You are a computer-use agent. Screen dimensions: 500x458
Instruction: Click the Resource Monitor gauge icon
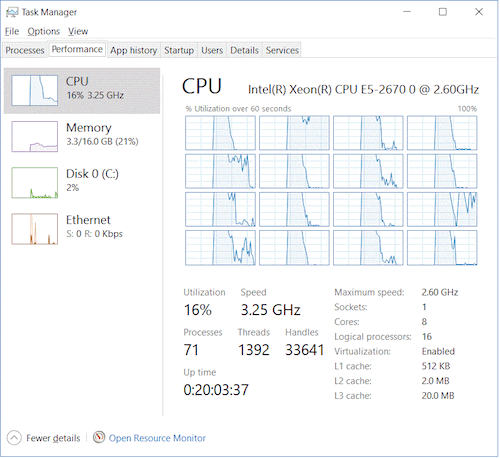(99, 437)
